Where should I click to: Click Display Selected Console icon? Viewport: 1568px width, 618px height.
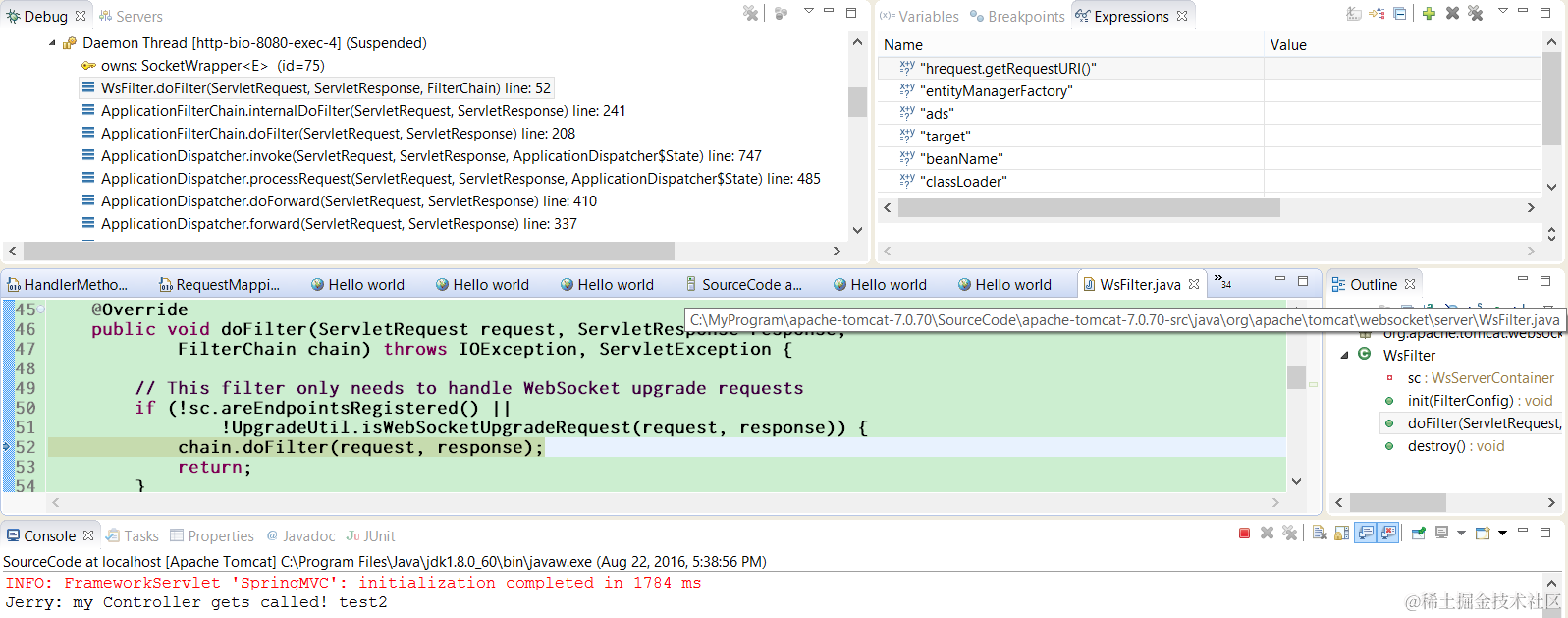1441,533
